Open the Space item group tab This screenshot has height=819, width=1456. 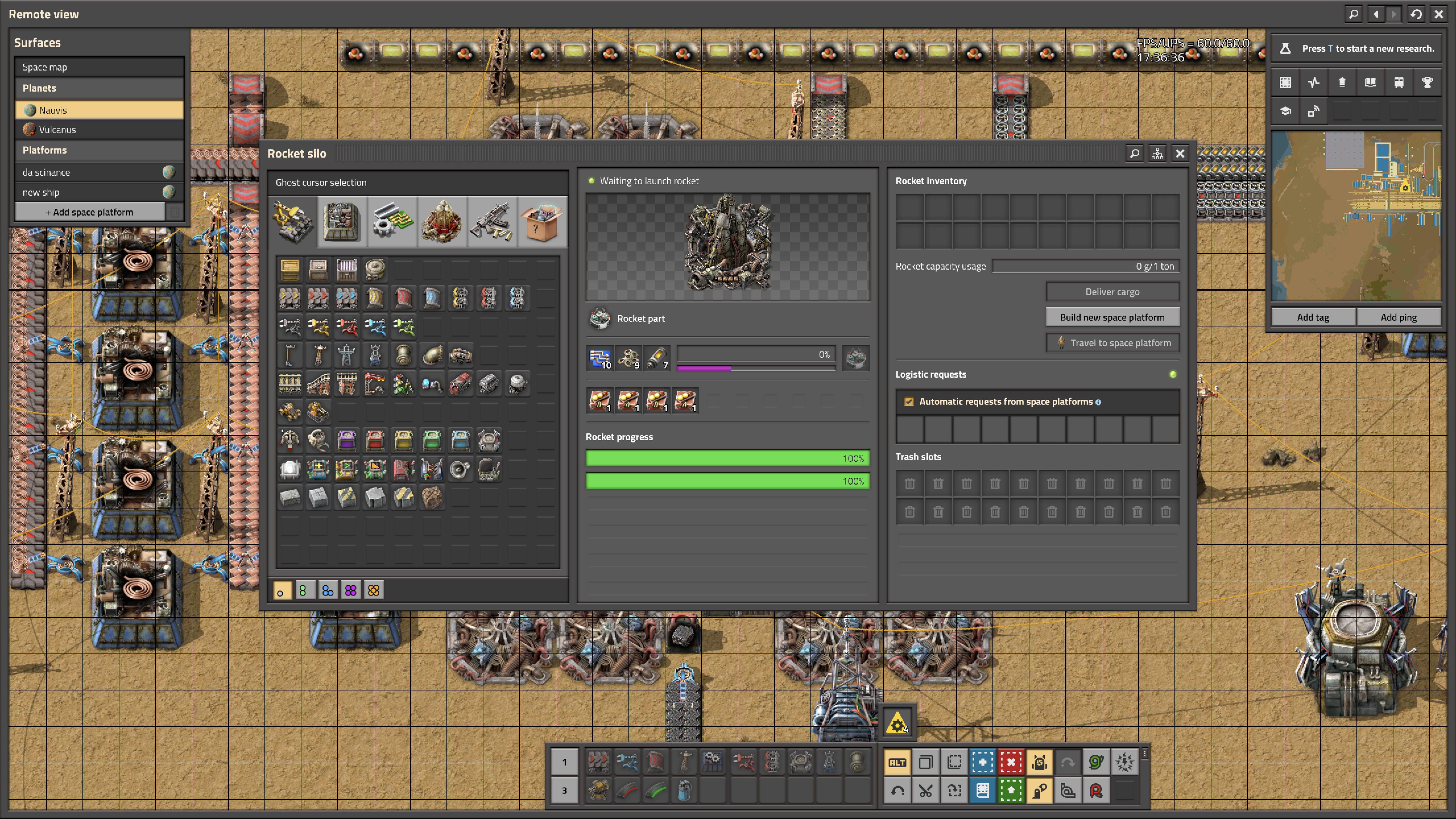(442, 222)
